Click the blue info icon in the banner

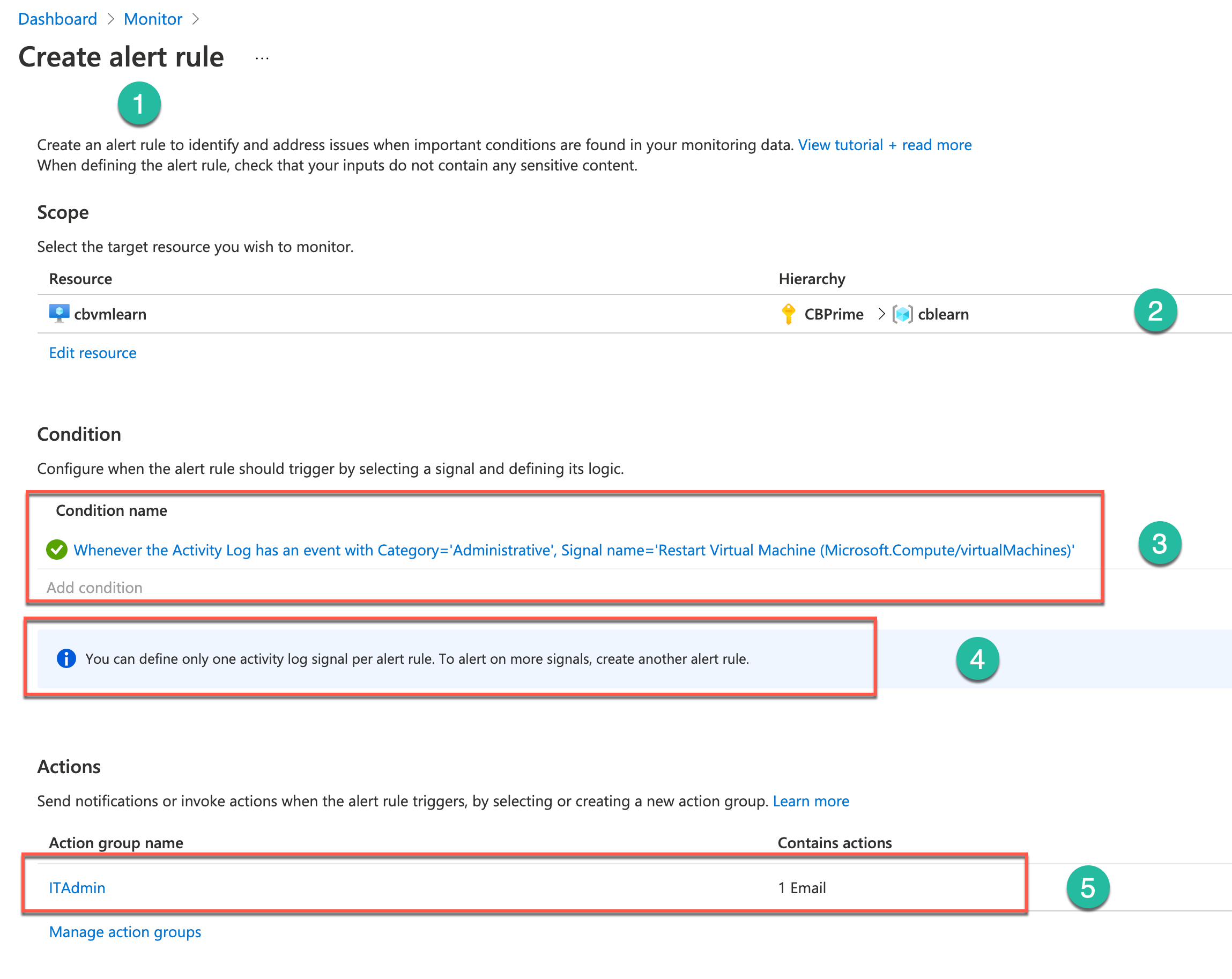(x=66, y=658)
